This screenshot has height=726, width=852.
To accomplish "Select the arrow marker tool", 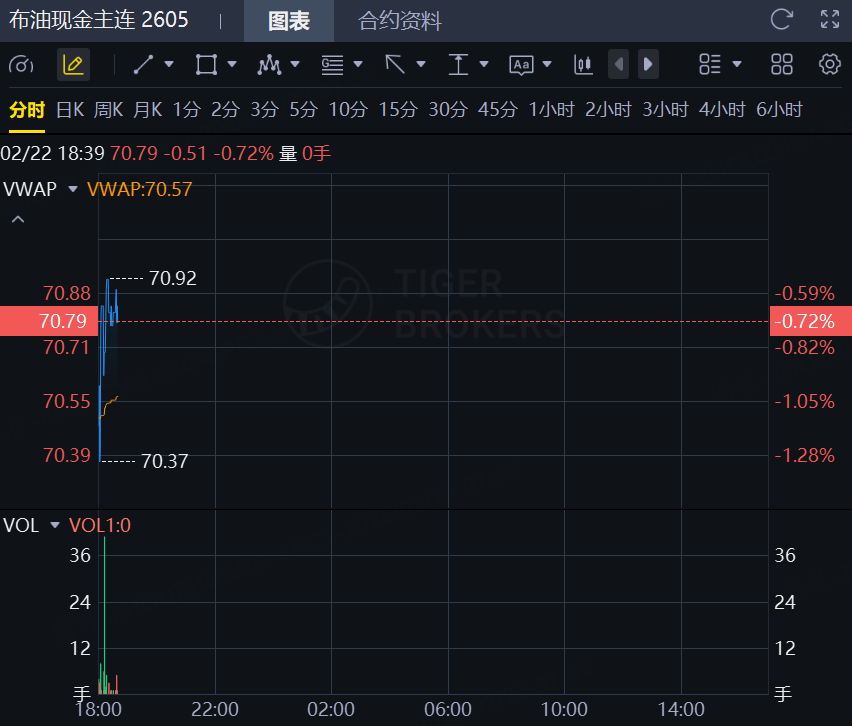I will [395, 64].
